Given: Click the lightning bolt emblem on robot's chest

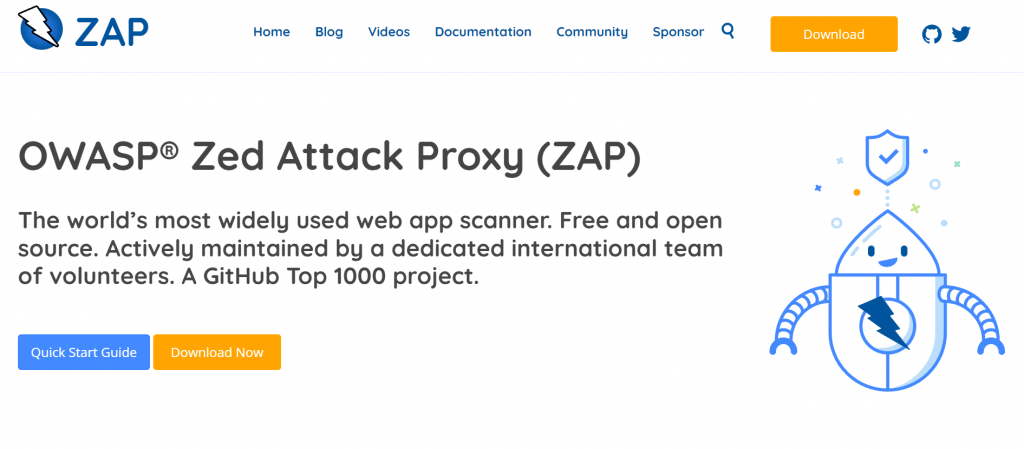Looking at the screenshot, I should point(884,322).
